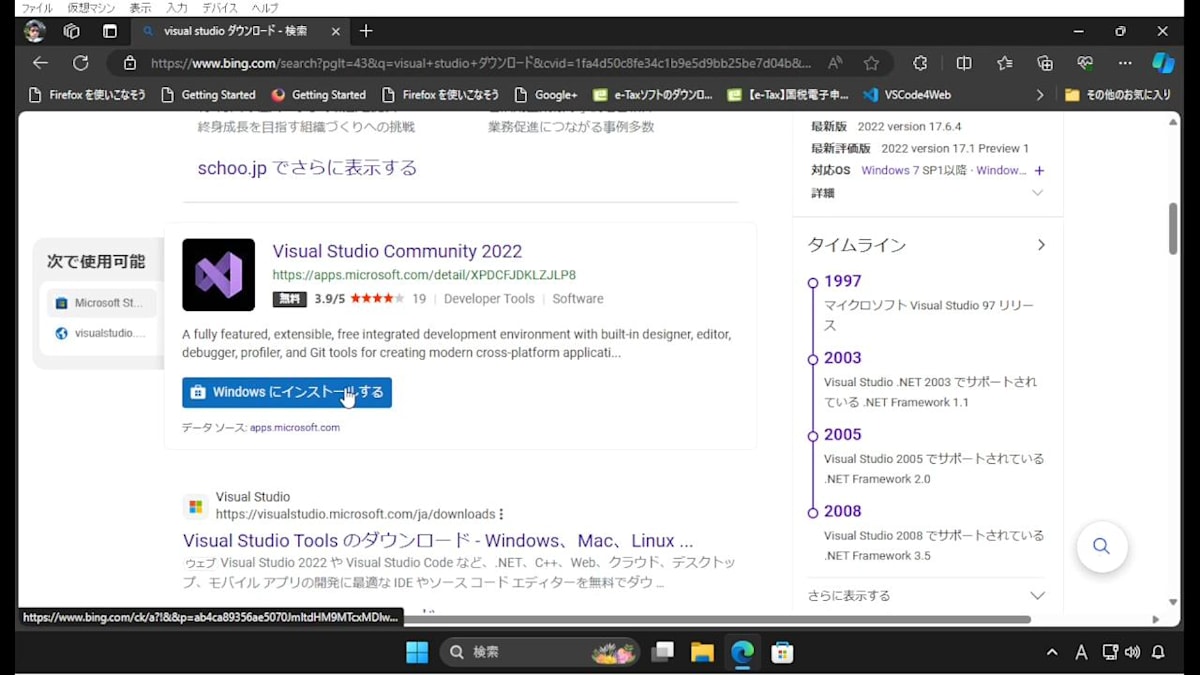Open the Copilot sidebar
The width and height of the screenshot is (1200, 675).
[x=1163, y=63]
